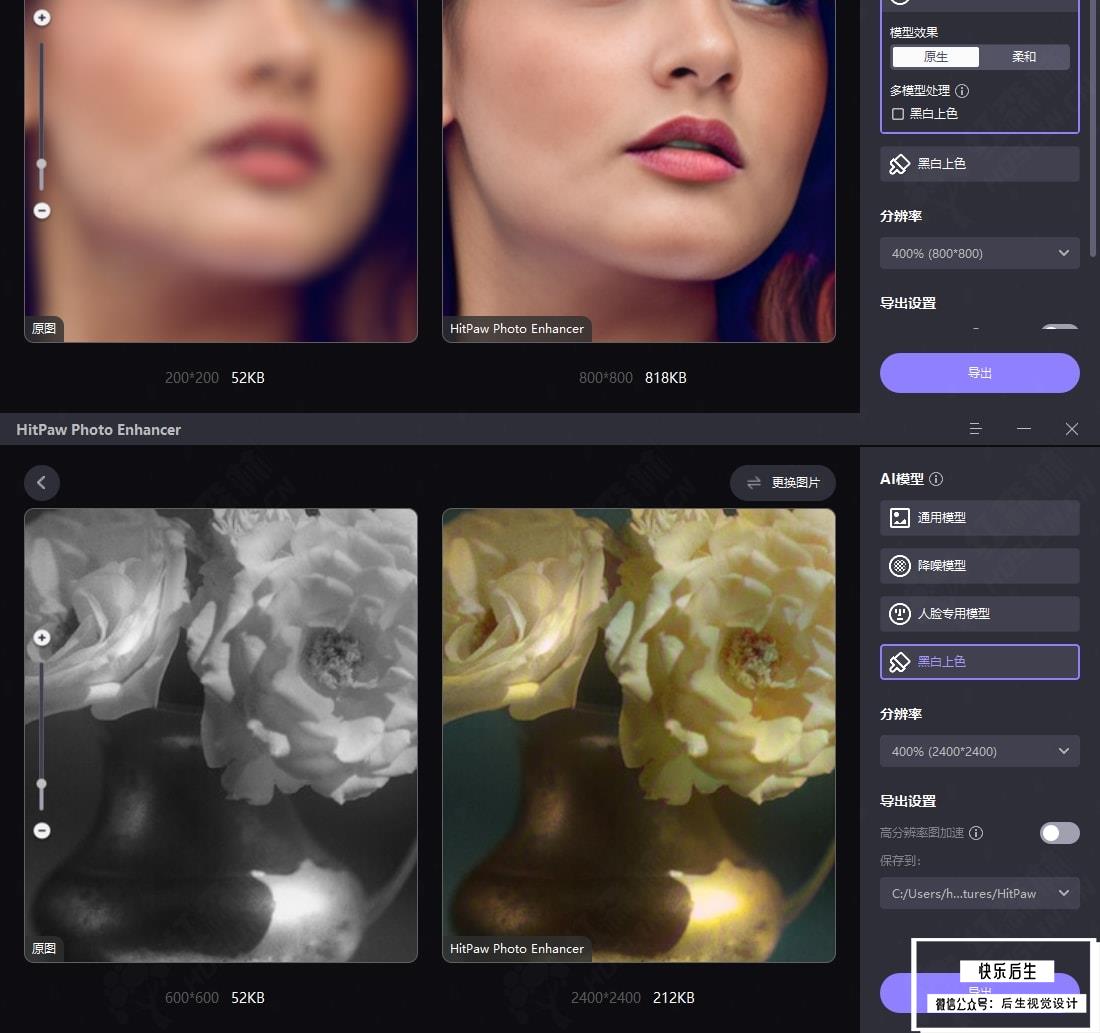Open the AI模型 info icon

(936, 479)
